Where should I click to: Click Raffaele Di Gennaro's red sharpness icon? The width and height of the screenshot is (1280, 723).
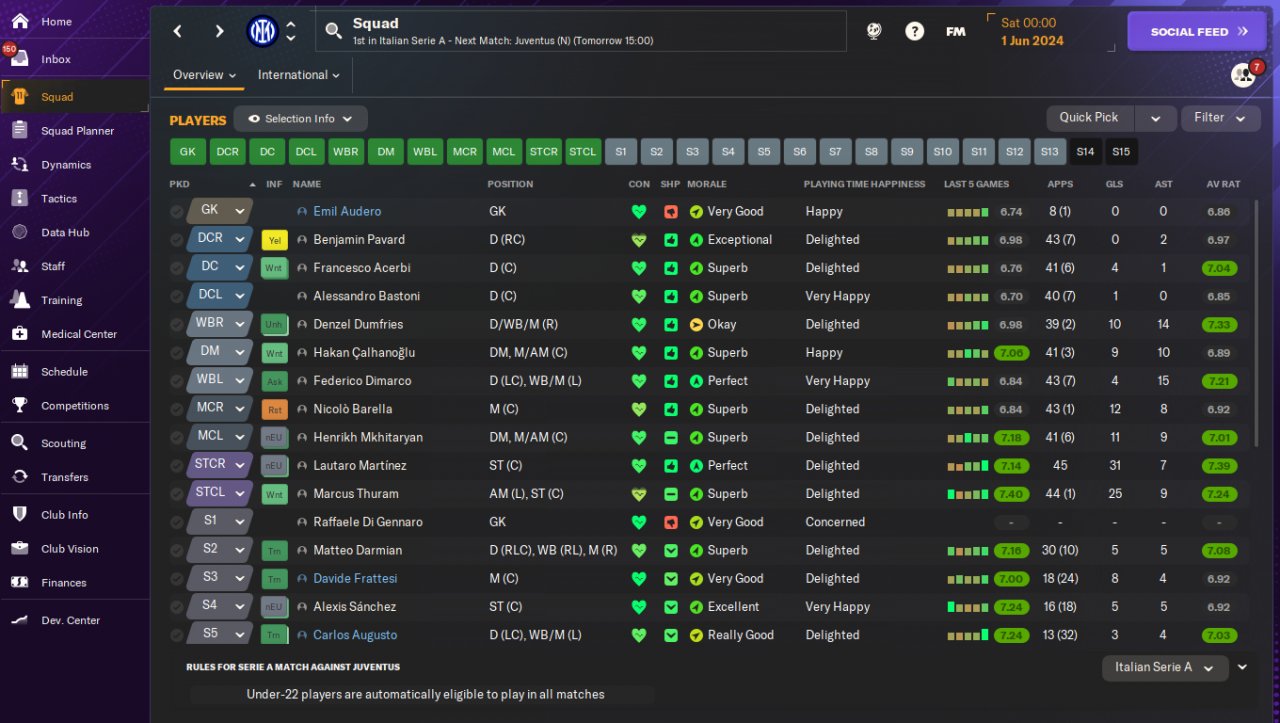tap(670, 522)
